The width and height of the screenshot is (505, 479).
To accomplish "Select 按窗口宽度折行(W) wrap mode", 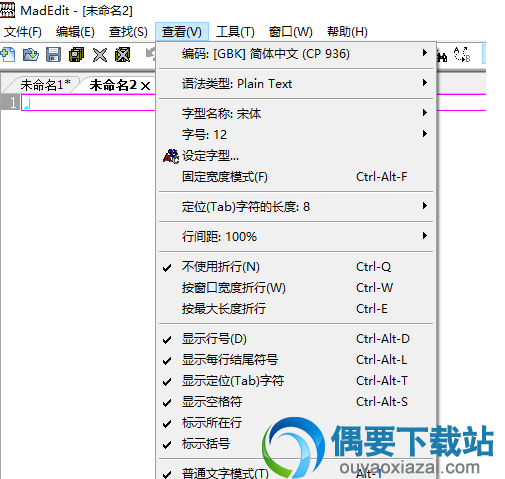I will 296,288.
